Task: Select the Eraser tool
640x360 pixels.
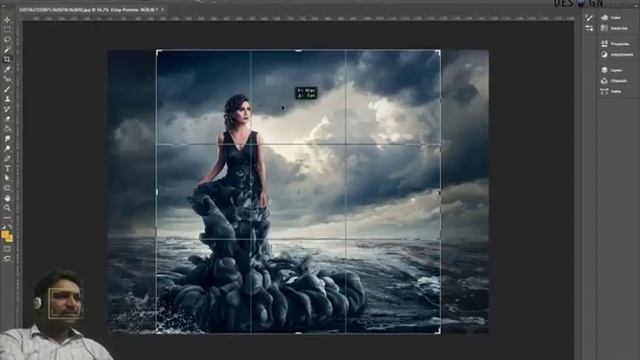Action: pyautogui.click(x=7, y=119)
